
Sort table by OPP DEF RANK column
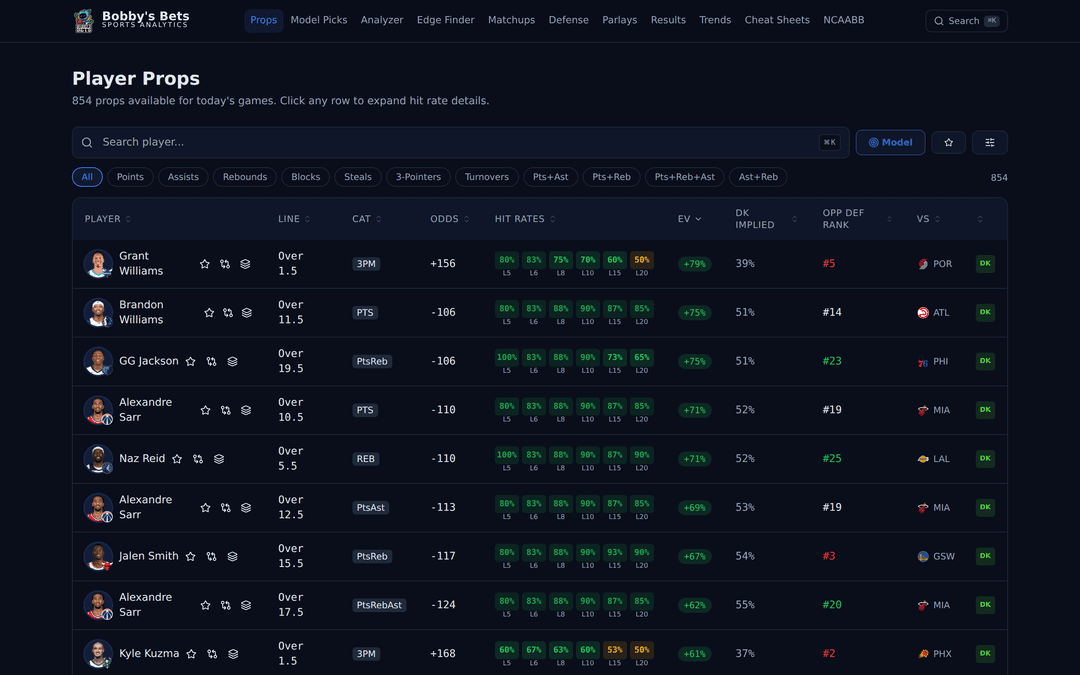pos(857,219)
